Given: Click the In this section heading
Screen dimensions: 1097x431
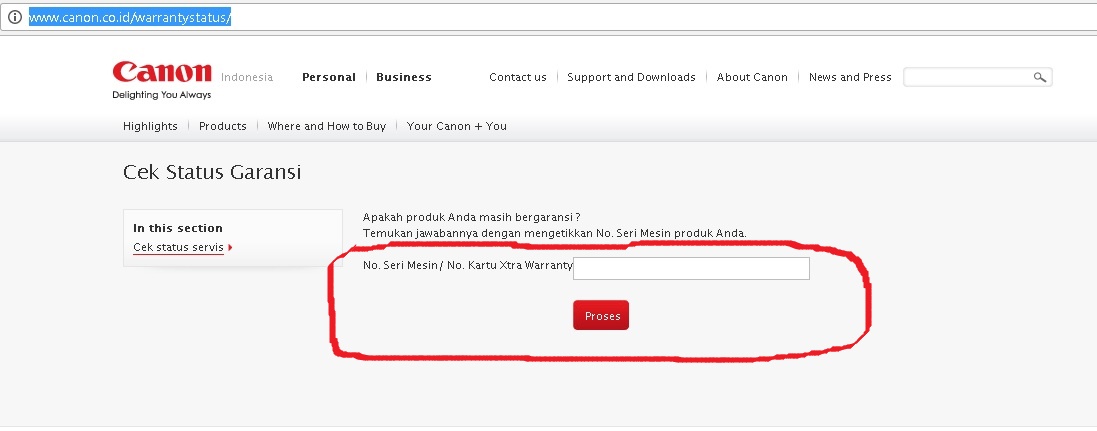Looking at the screenshot, I should [178, 228].
